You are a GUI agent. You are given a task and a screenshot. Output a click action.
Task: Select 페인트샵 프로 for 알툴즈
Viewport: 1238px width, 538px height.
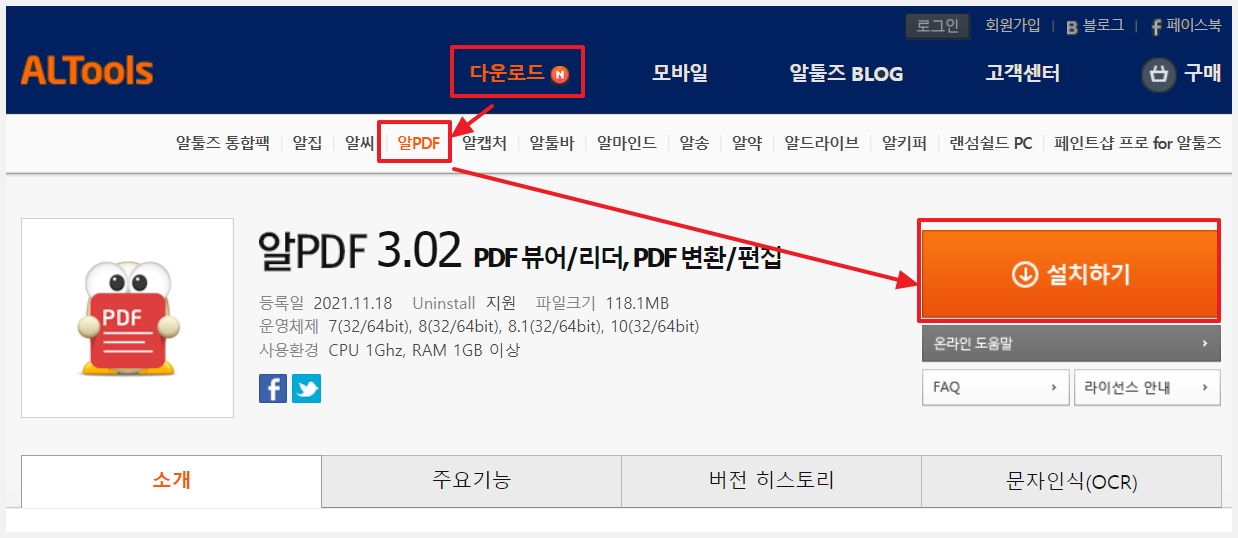(x=1137, y=143)
